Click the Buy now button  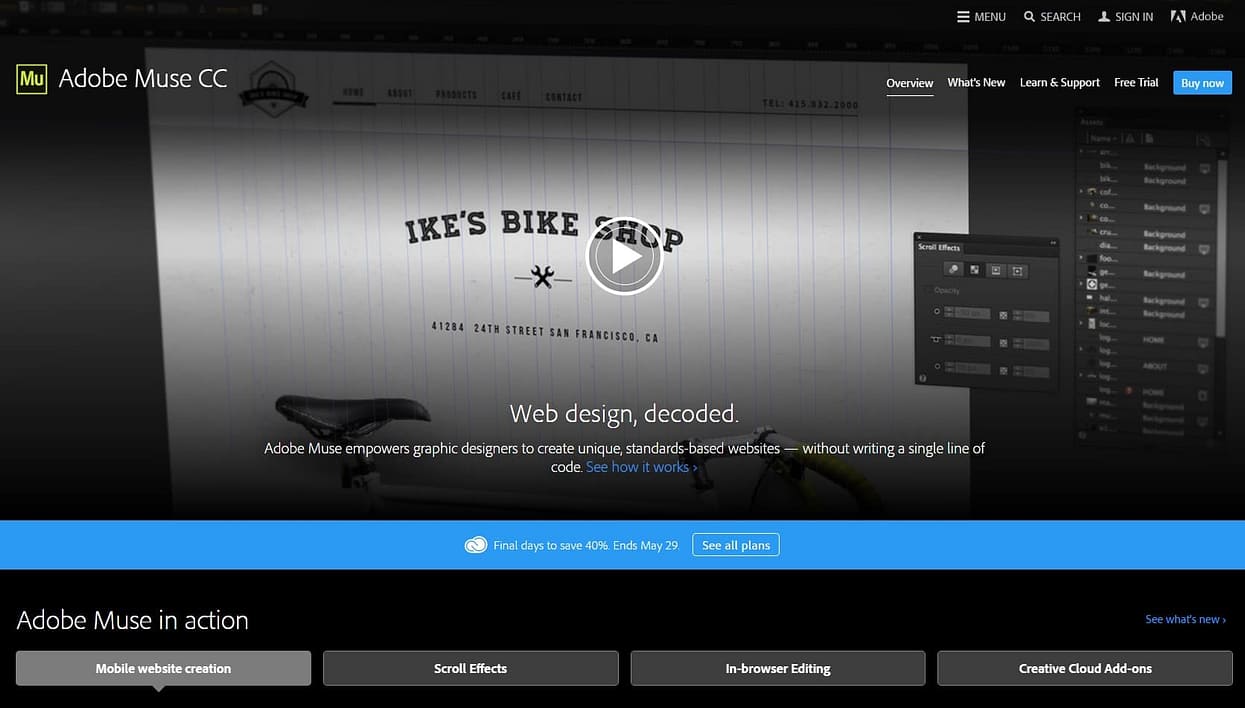pos(1202,83)
